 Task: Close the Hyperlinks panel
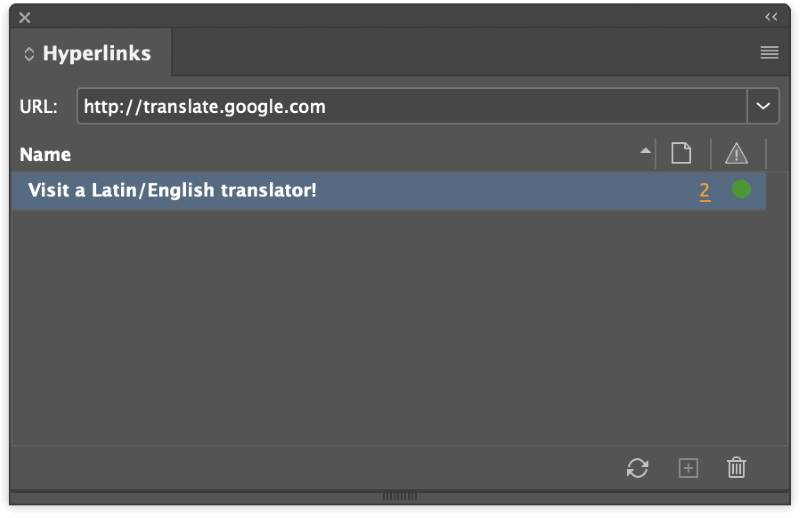click(x=24, y=18)
